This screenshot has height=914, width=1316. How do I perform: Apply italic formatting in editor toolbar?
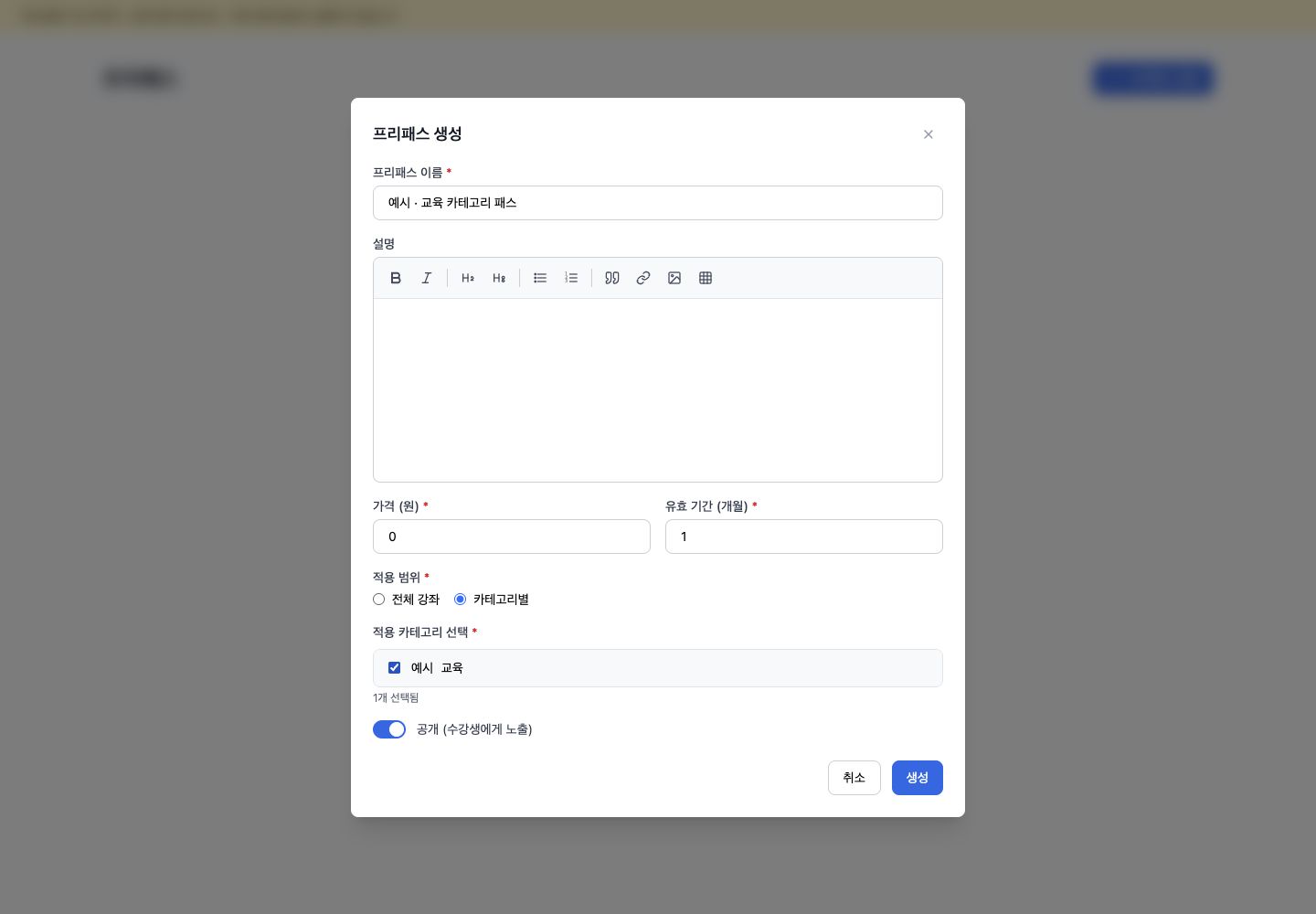pos(427,278)
